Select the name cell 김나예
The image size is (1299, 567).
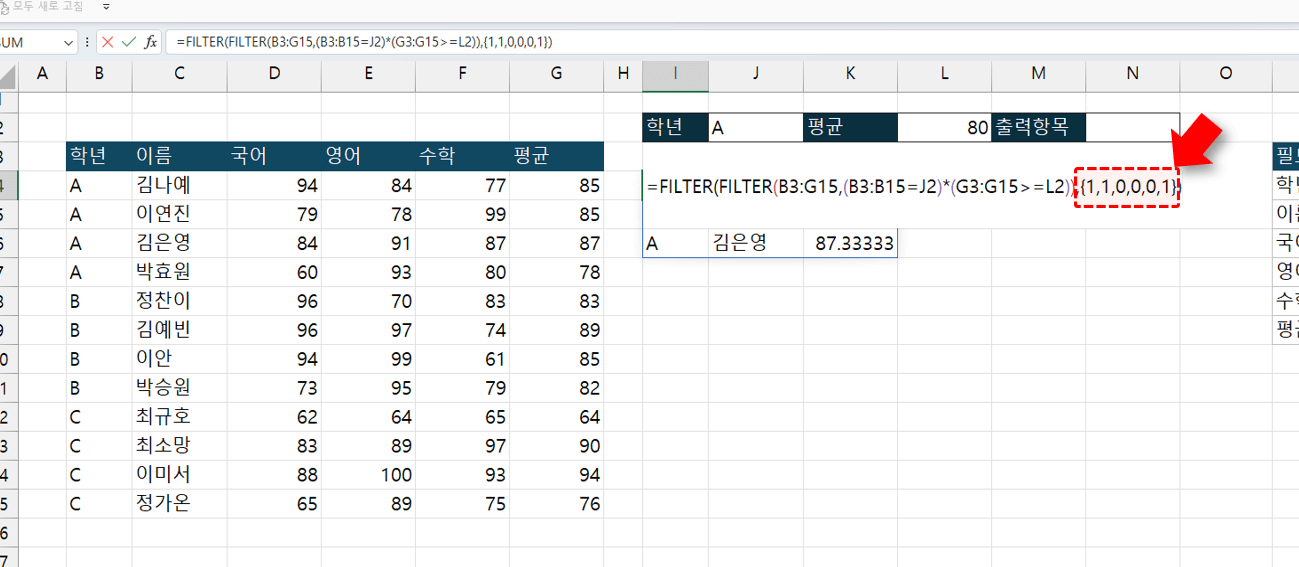(179, 185)
